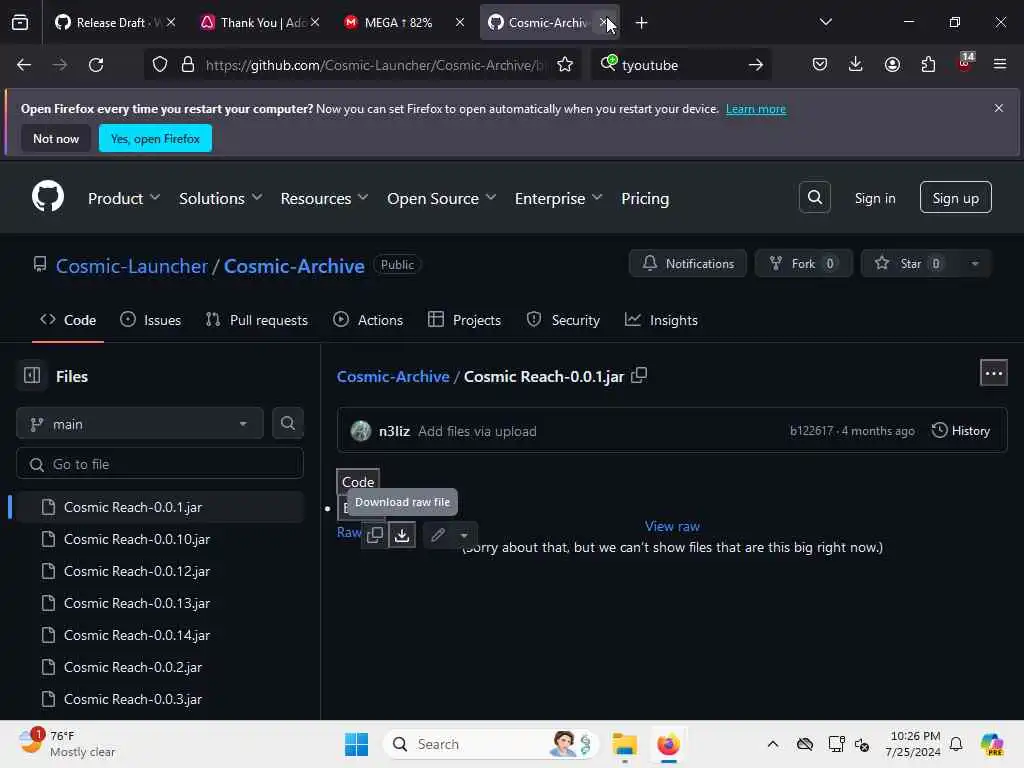Reload the current page
This screenshot has height=768, width=1024.
96,65
